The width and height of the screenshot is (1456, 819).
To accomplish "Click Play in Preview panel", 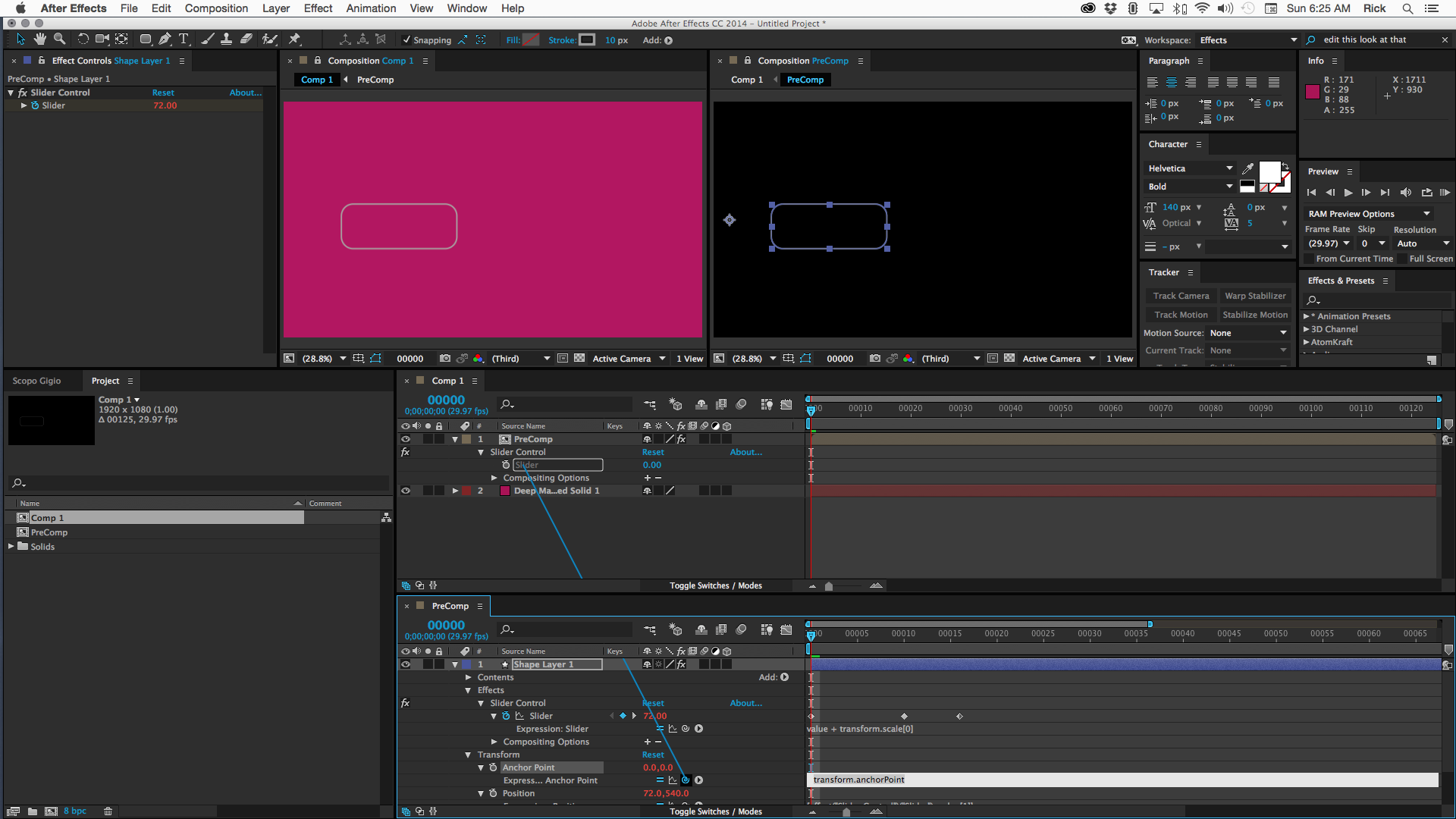I will tap(1348, 193).
